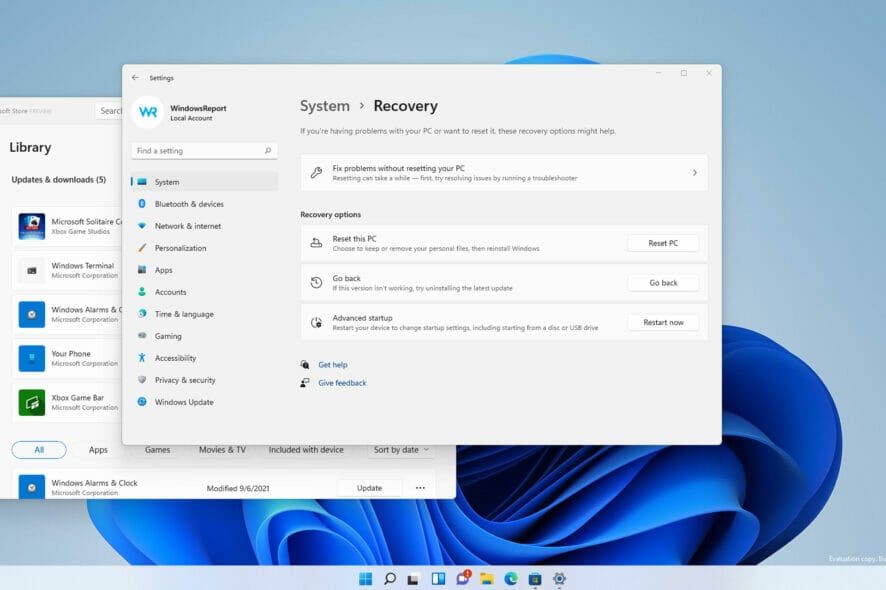Click the Accounts person icon

(x=142, y=292)
